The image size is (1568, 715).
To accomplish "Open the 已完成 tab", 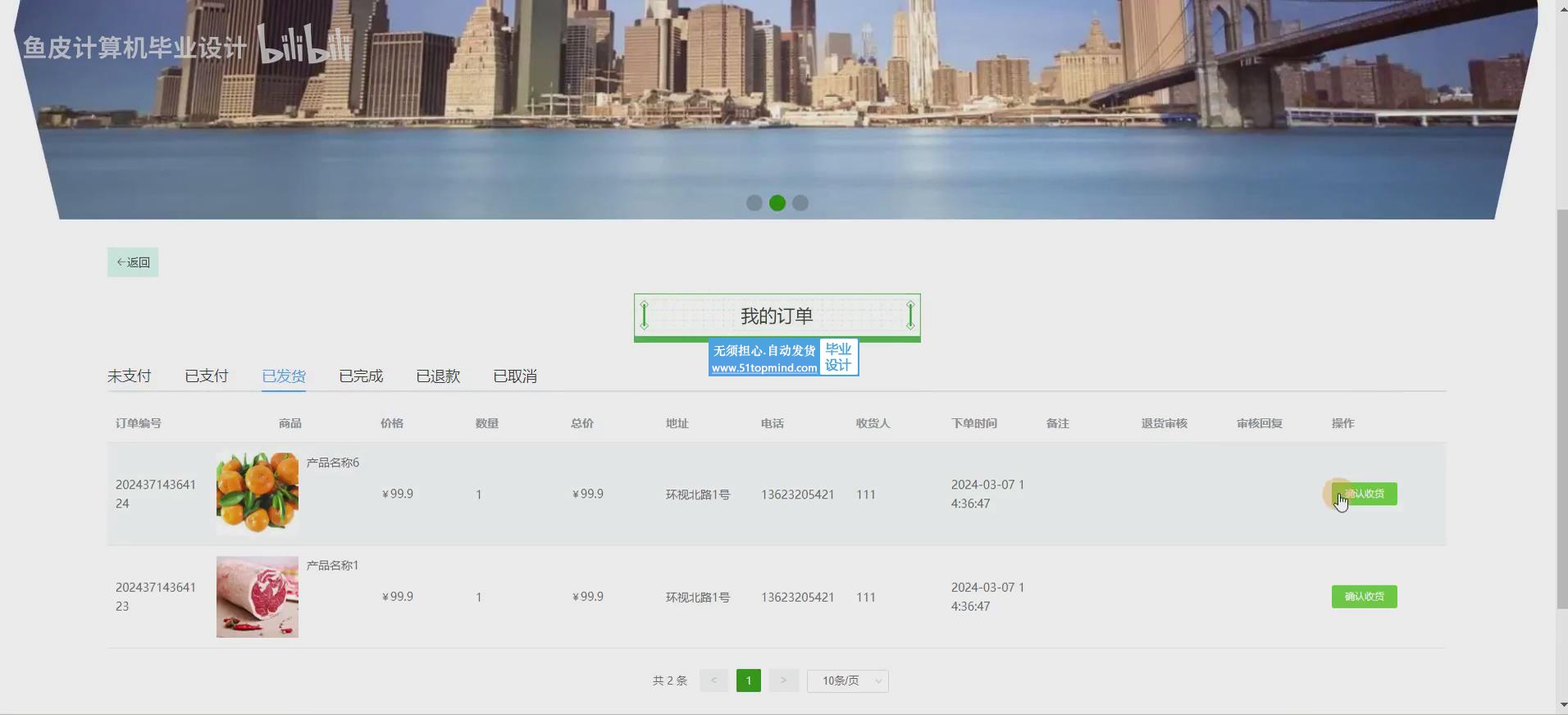I will coord(361,376).
